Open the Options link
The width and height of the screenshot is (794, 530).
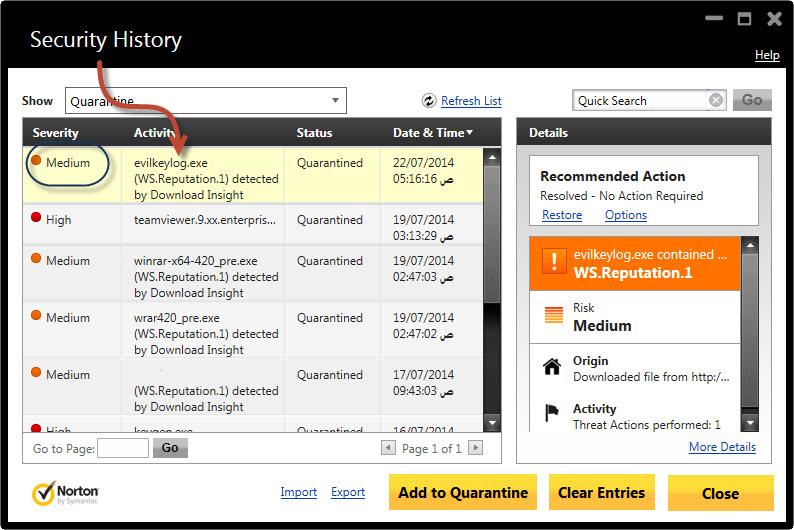click(x=626, y=215)
